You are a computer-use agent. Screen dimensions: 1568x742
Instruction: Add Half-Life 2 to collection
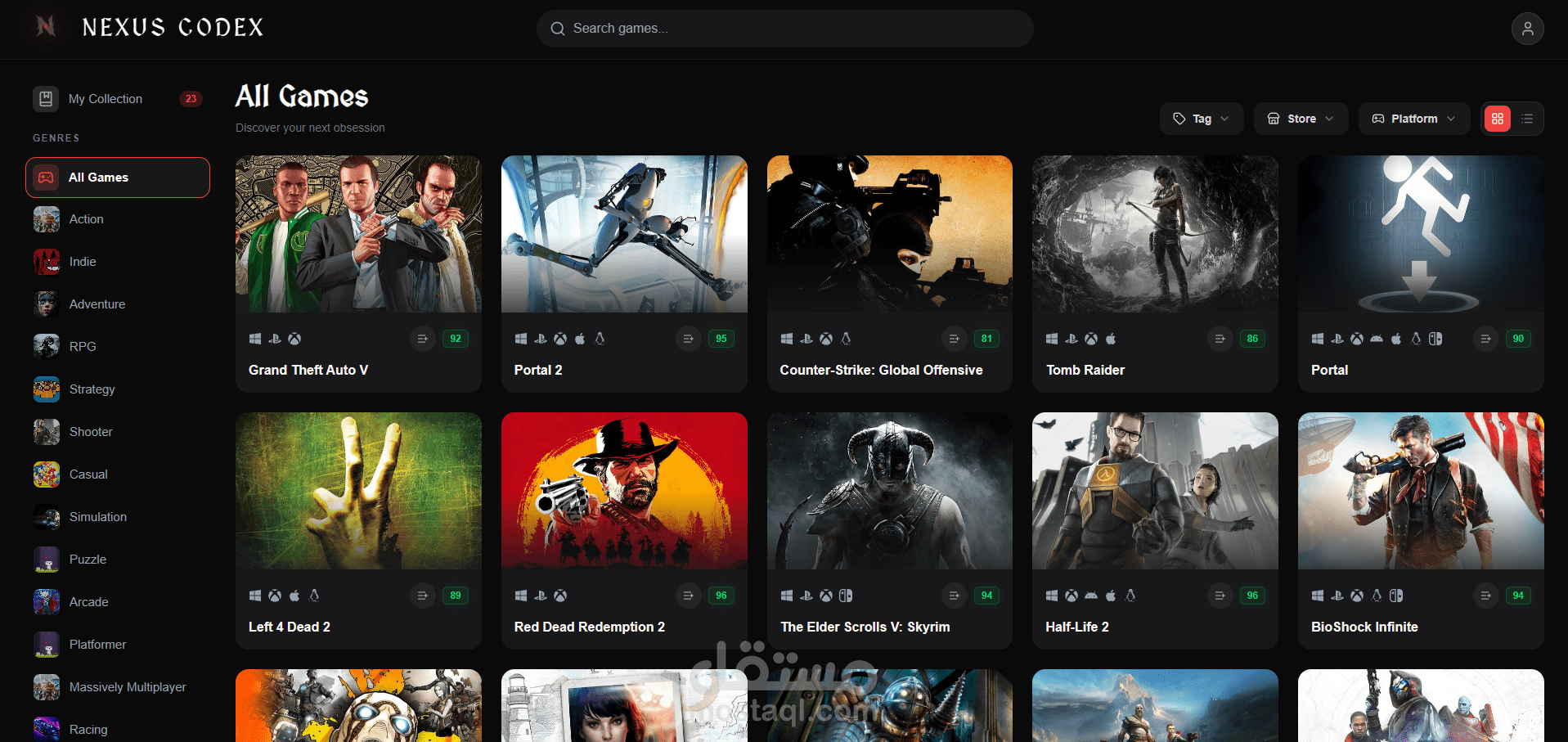[1220, 596]
